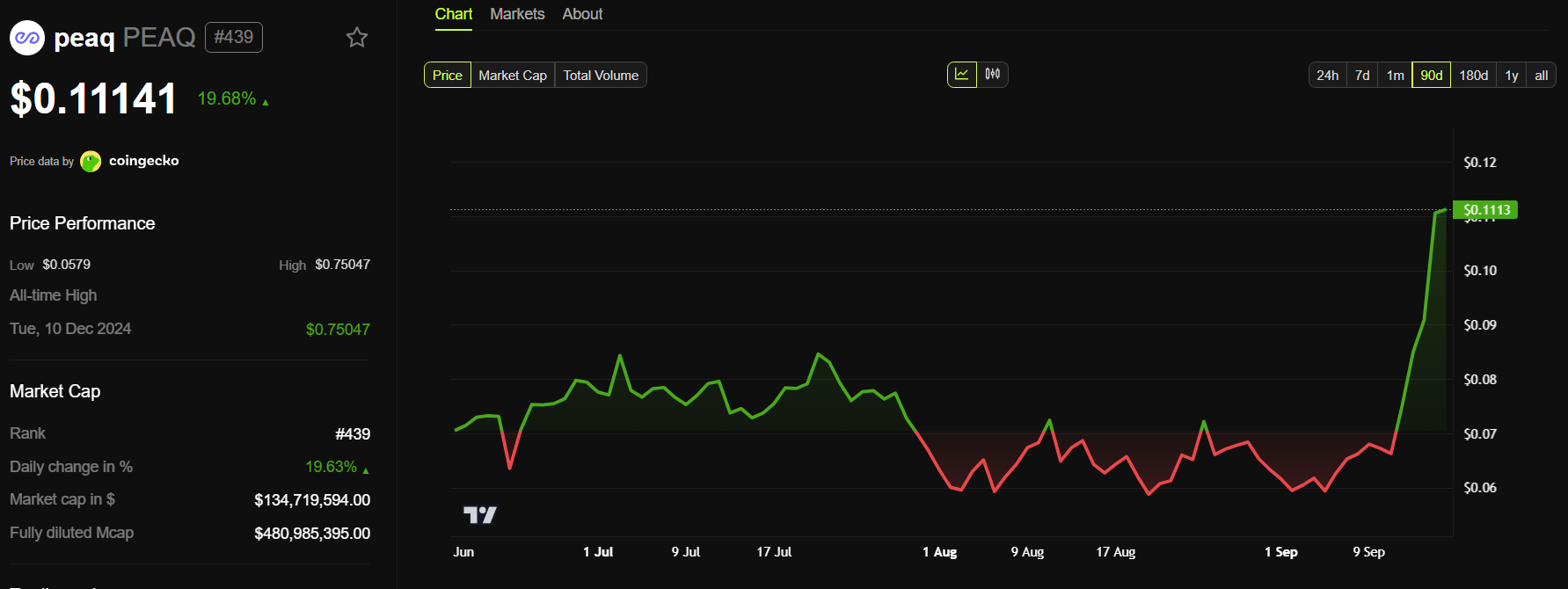Click the High $0.75047 value

343,265
